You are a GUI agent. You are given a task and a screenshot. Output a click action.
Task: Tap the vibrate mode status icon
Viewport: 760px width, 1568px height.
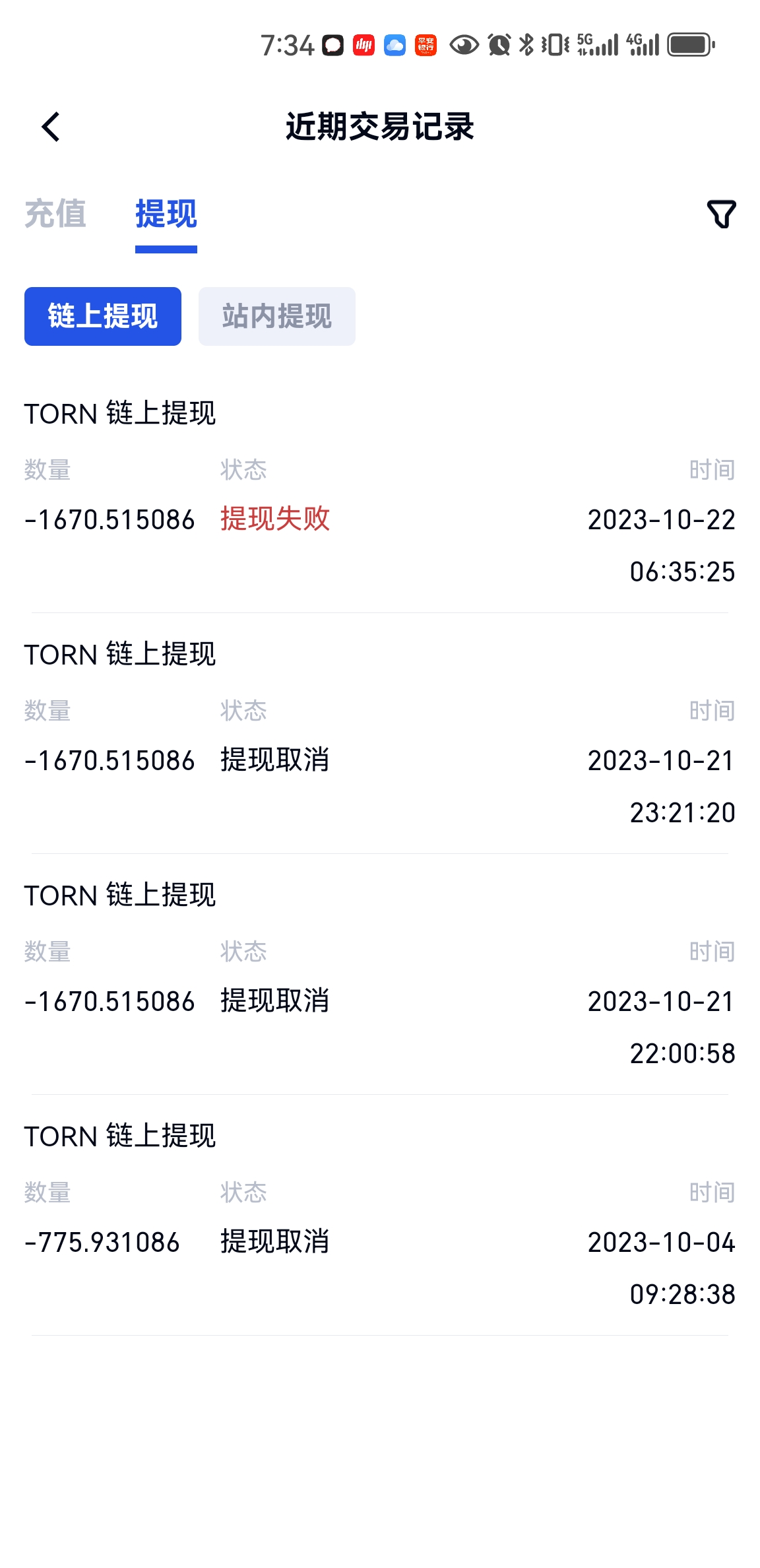[x=555, y=45]
